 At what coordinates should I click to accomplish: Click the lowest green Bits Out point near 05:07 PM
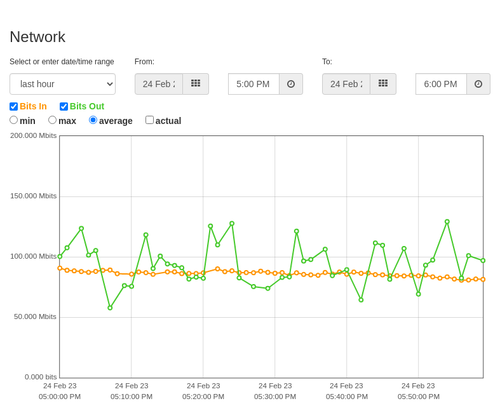point(110,308)
